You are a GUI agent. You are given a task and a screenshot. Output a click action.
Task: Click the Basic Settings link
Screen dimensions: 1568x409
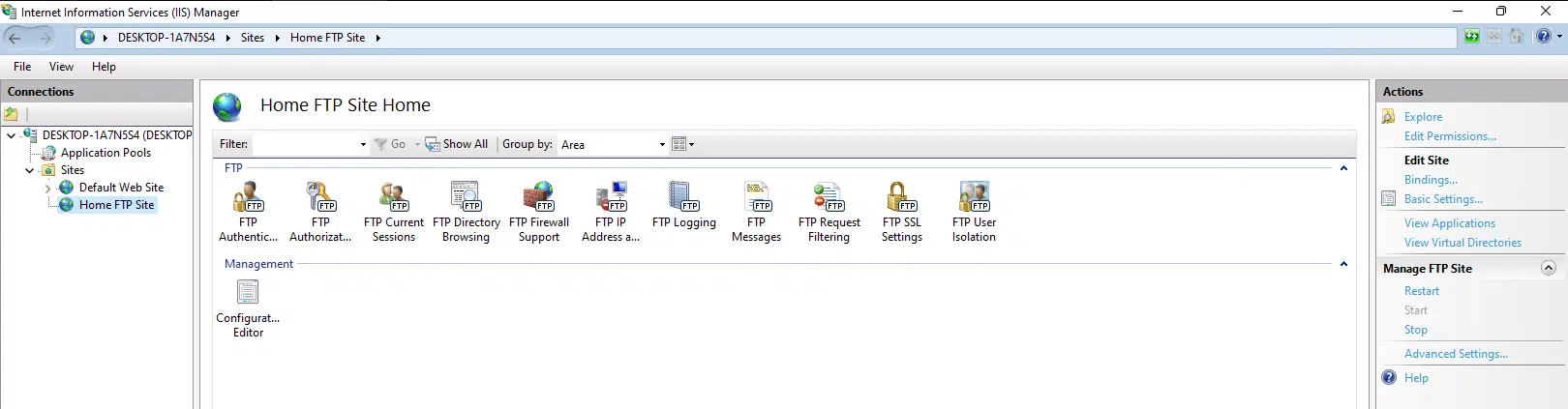1443,199
